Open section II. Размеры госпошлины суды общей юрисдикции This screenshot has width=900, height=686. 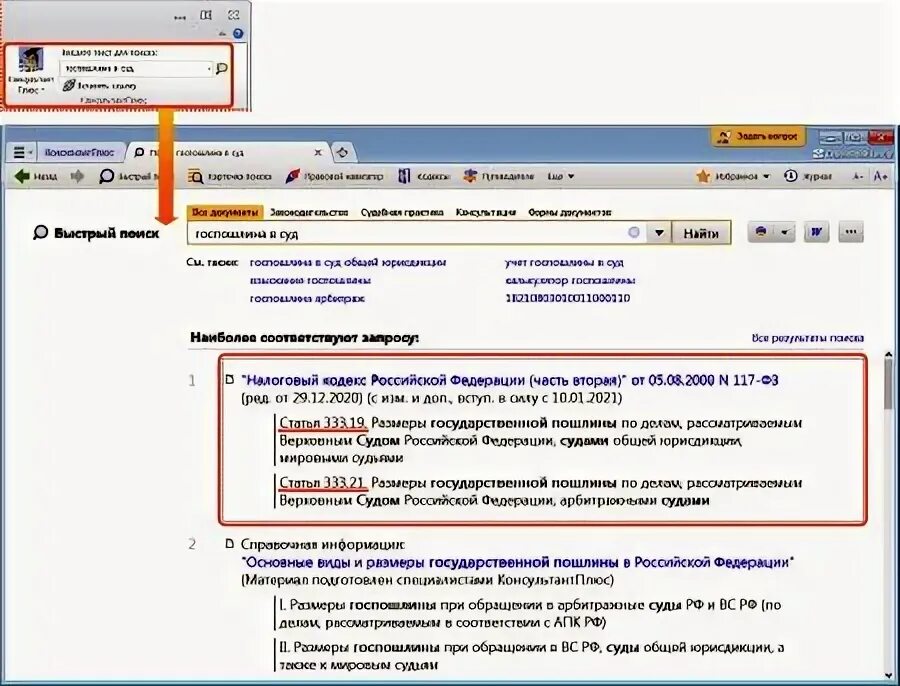point(532,656)
